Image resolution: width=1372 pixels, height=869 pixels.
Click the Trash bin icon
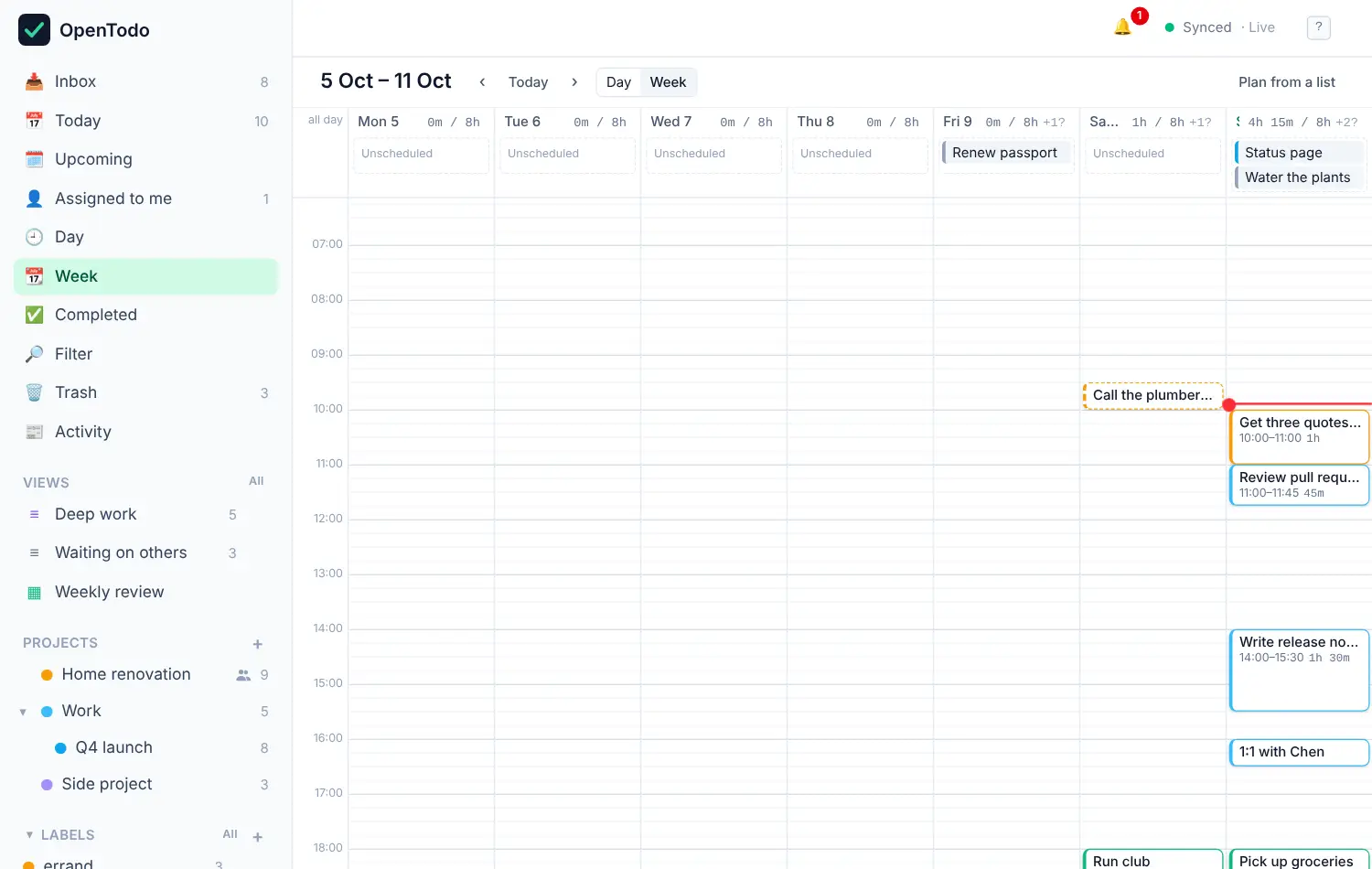tap(34, 392)
